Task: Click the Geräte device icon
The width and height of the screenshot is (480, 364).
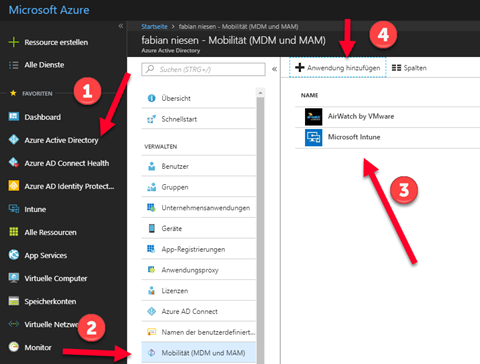Action: tap(151, 228)
